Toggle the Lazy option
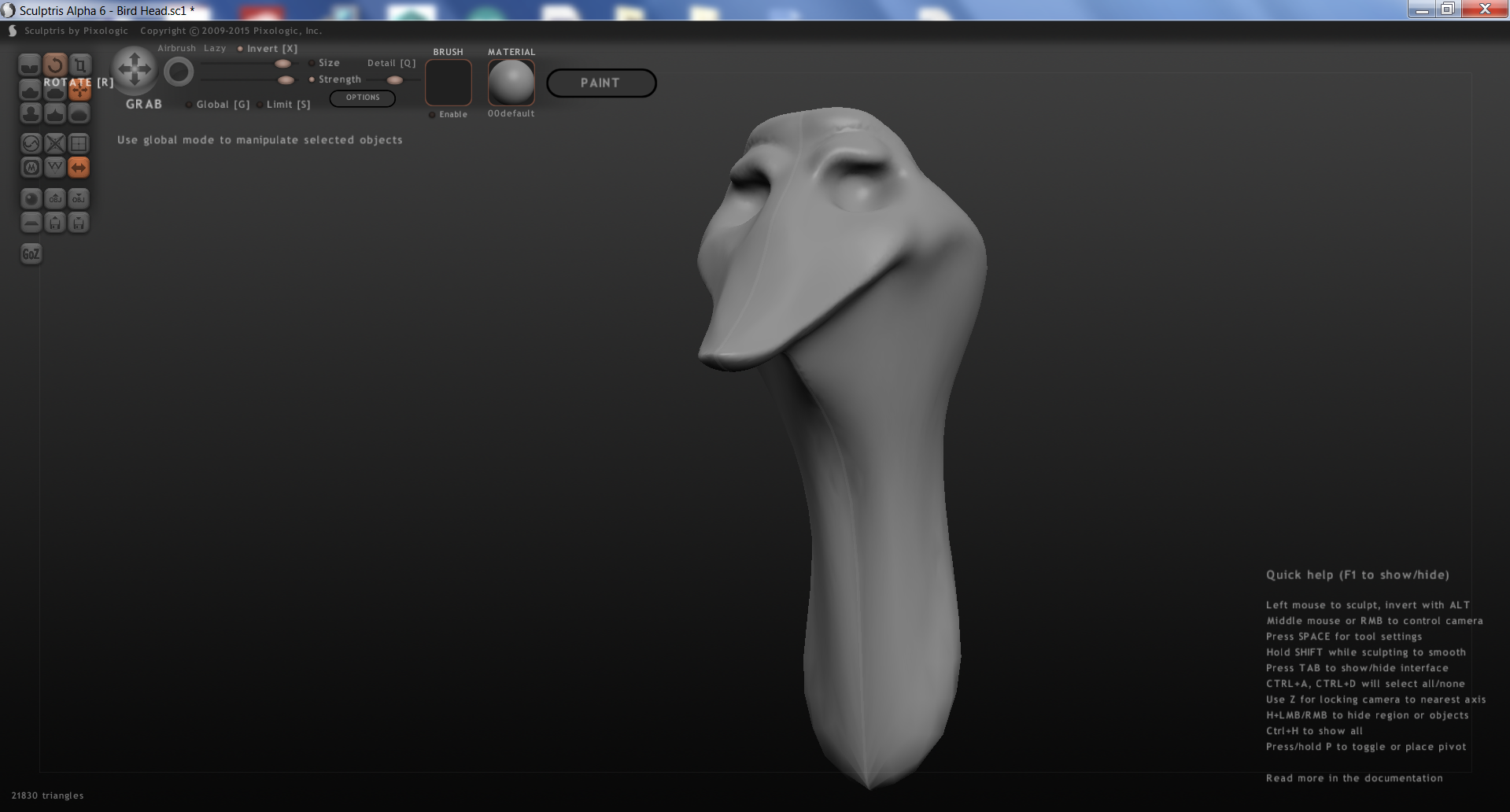This screenshot has height=812, width=1510. tap(214, 49)
